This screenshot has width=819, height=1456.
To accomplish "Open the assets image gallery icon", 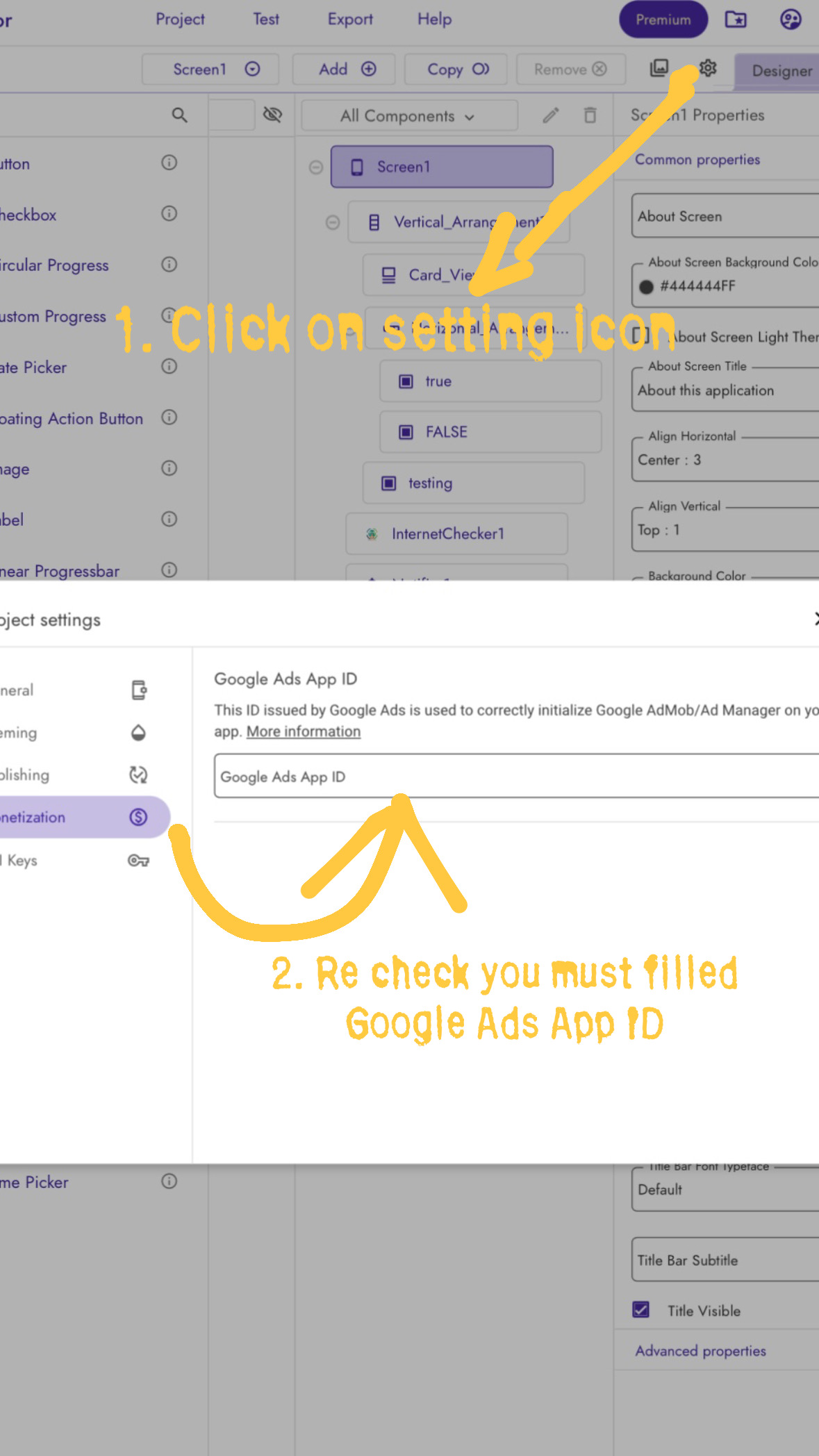I will (x=659, y=68).
